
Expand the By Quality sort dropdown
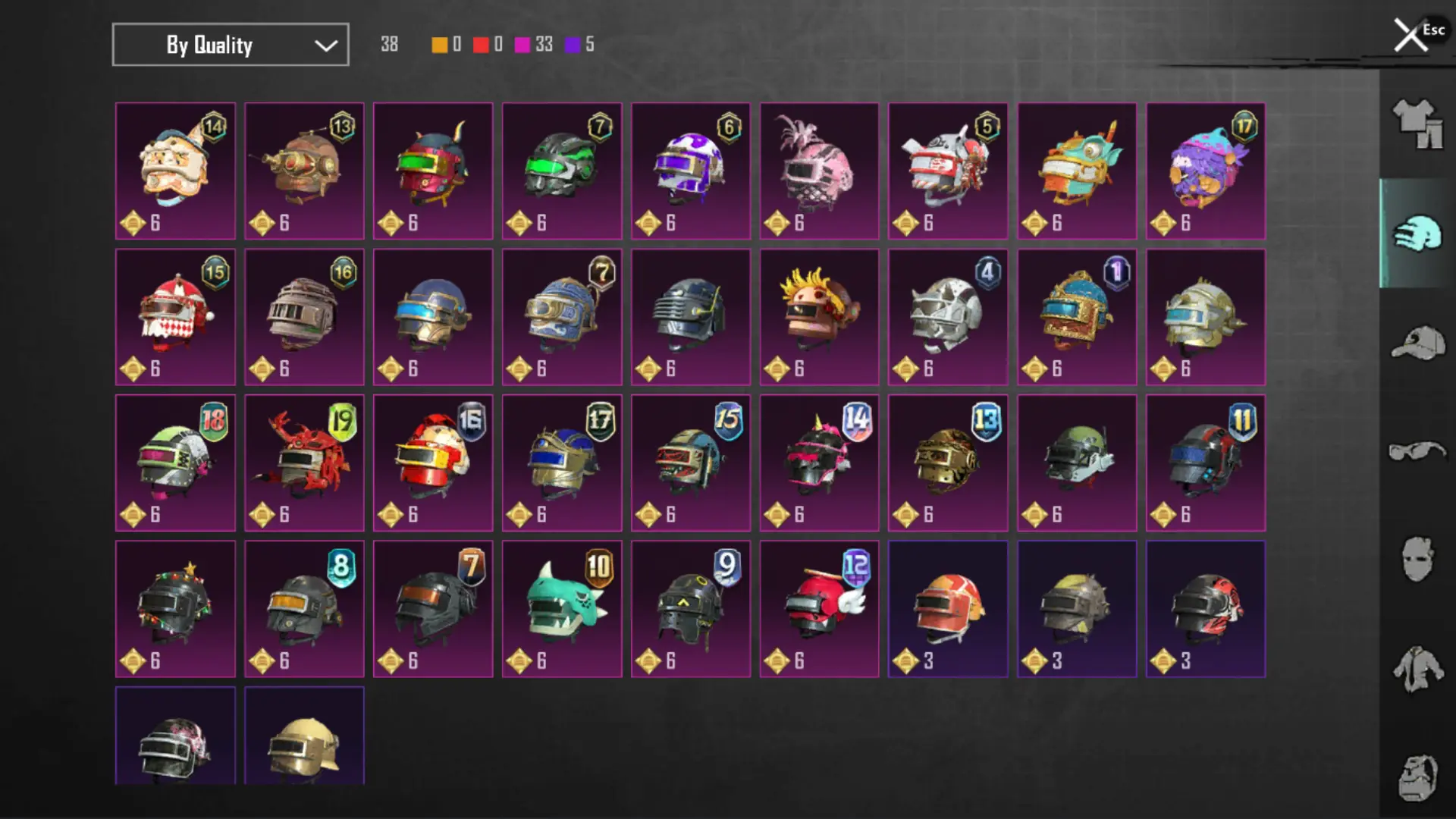pyautogui.click(x=231, y=45)
